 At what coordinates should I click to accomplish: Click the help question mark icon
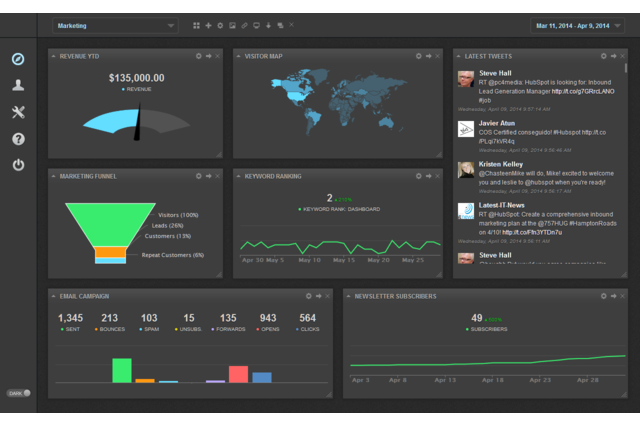point(18,139)
